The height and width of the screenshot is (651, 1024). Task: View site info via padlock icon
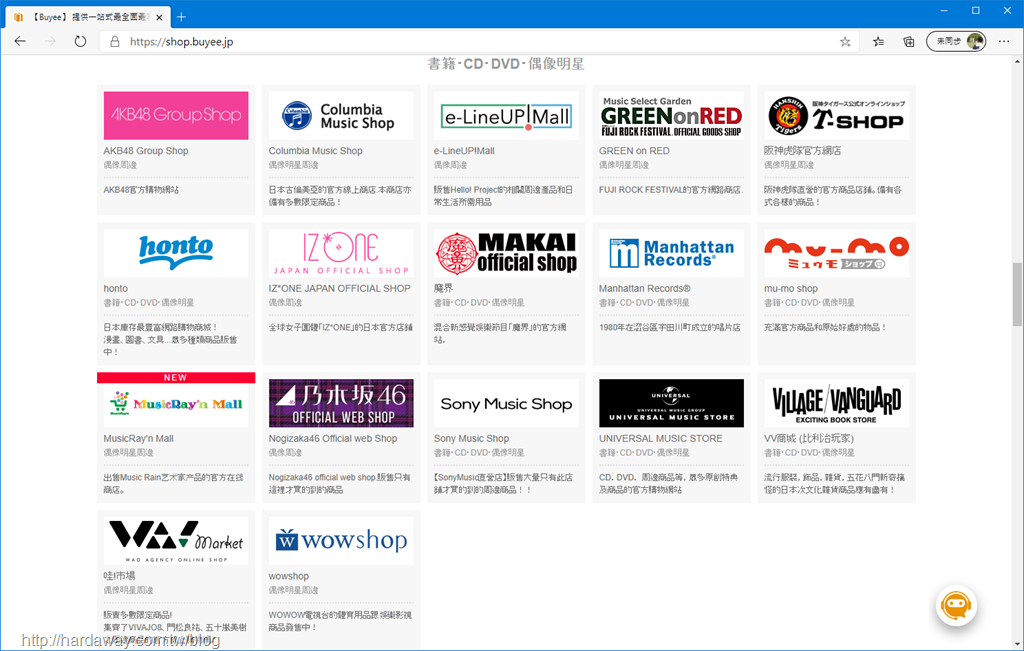[115, 41]
